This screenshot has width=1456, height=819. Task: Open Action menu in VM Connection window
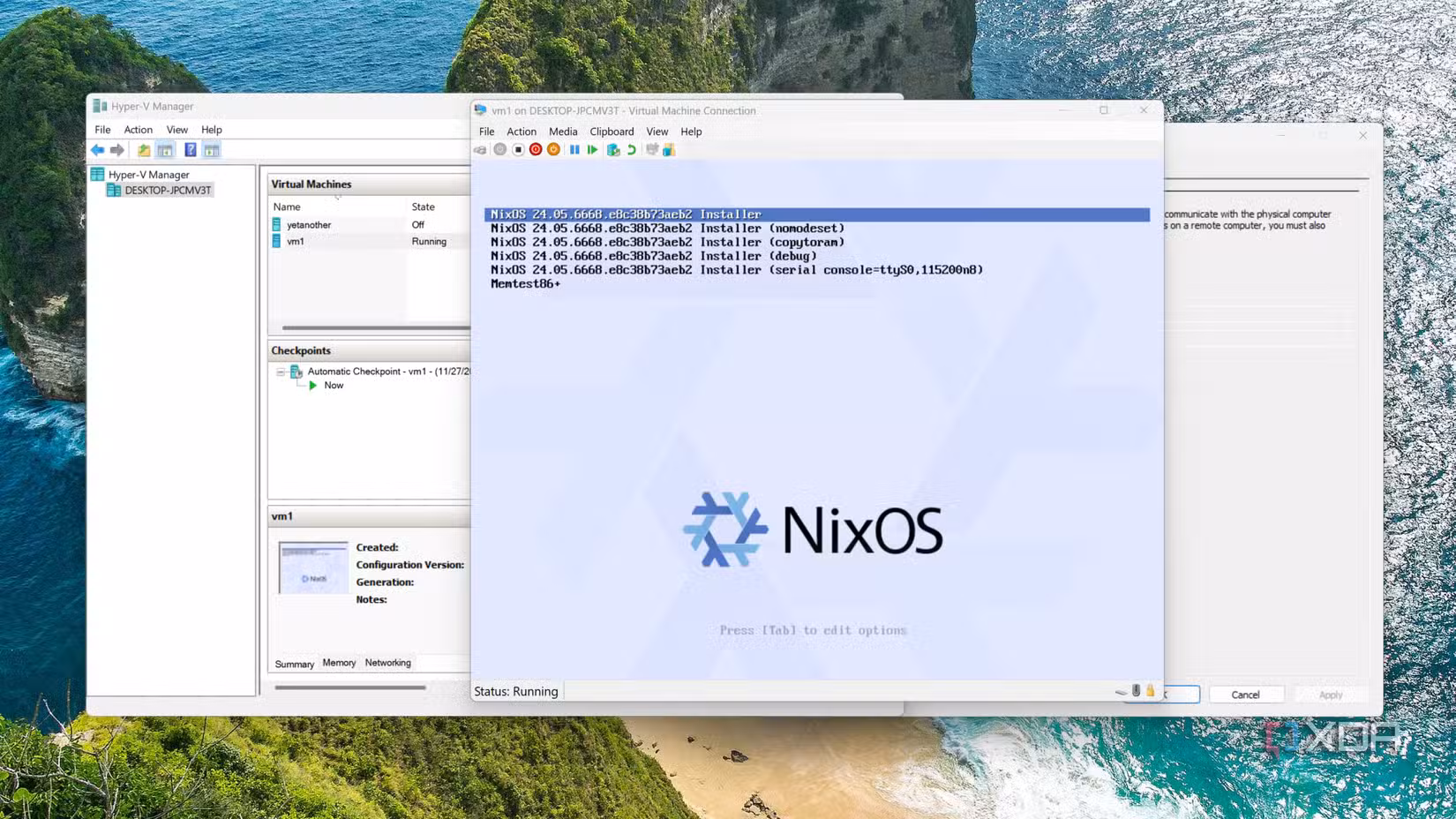click(x=522, y=131)
